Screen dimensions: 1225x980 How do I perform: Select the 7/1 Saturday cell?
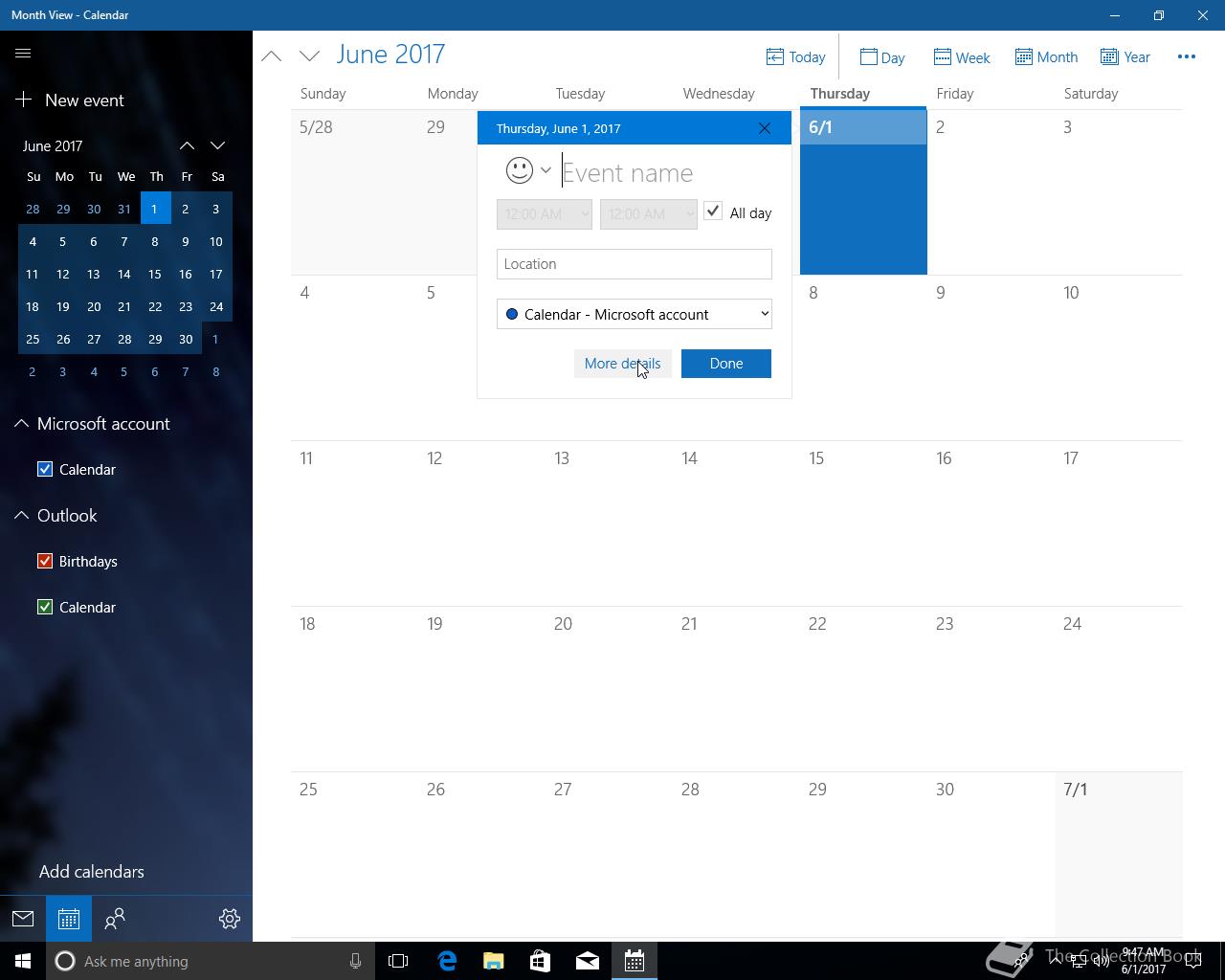click(x=1119, y=855)
